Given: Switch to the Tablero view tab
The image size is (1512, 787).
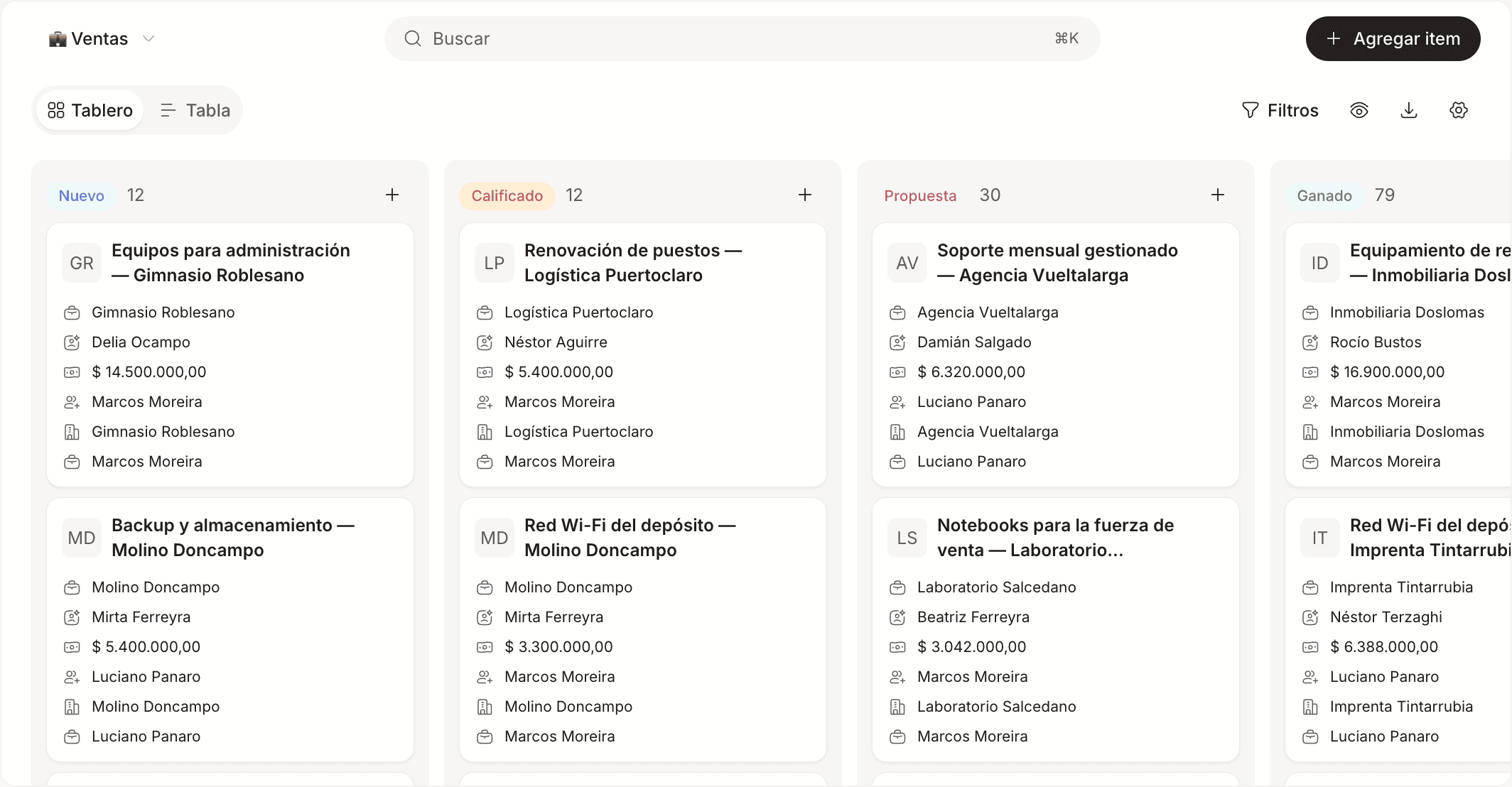Looking at the screenshot, I should (x=90, y=110).
